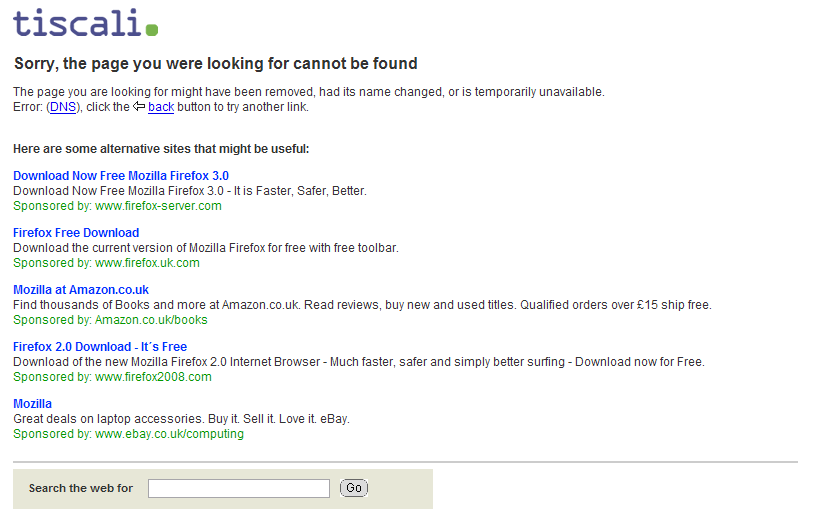Click the left arrow icon before back
This screenshot has height=528, width=813.
click(x=139, y=107)
